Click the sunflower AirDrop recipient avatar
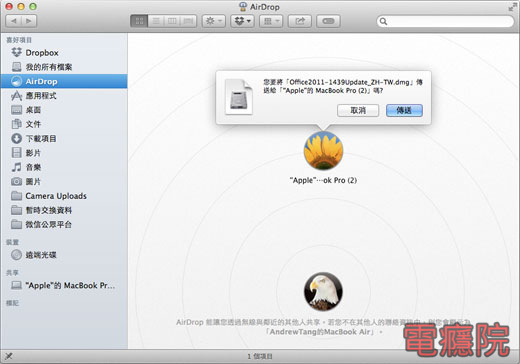This screenshot has height=364, width=520. pos(323,151)
